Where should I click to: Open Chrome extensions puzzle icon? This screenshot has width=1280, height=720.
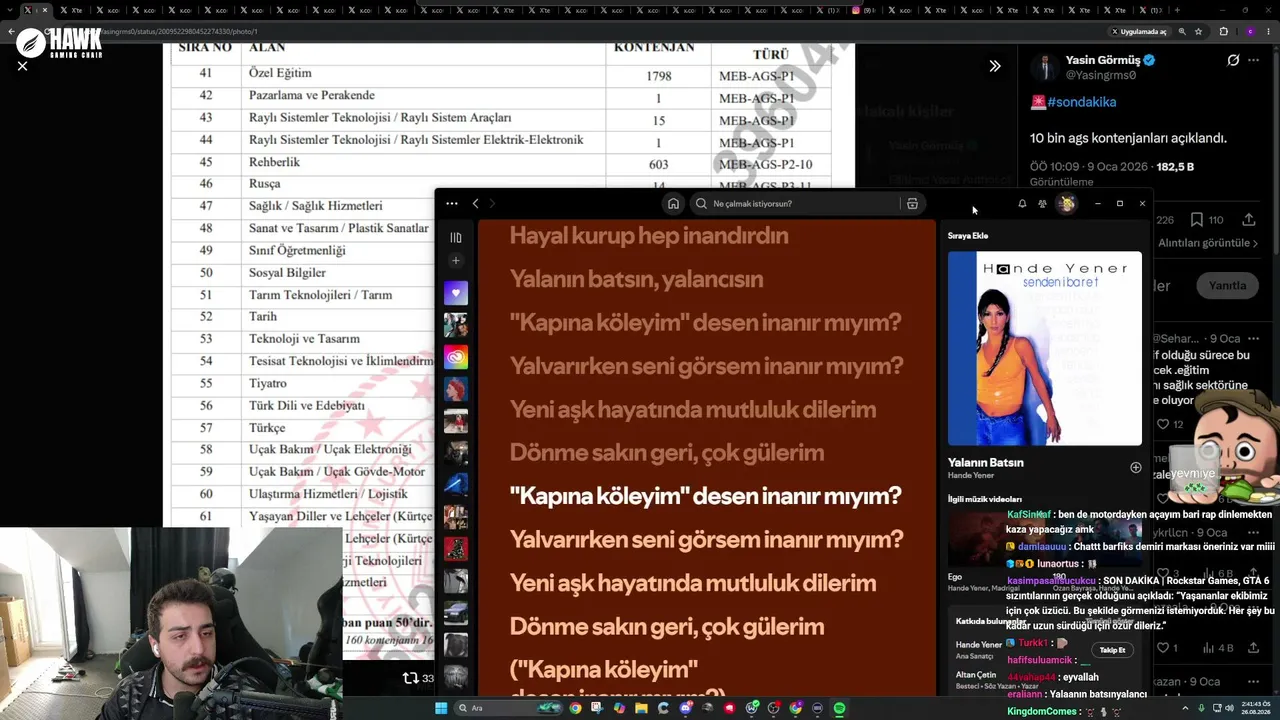(x=1224, y=31)
